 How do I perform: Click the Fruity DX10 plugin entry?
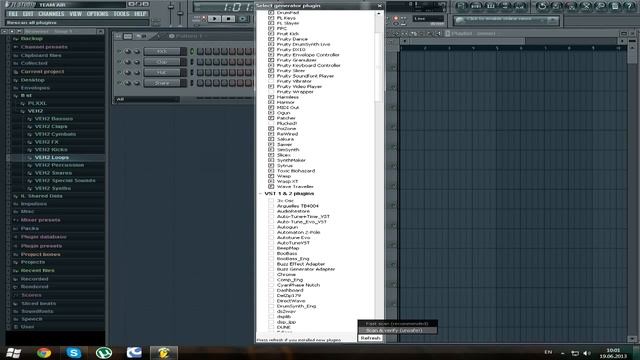(291, 49)
